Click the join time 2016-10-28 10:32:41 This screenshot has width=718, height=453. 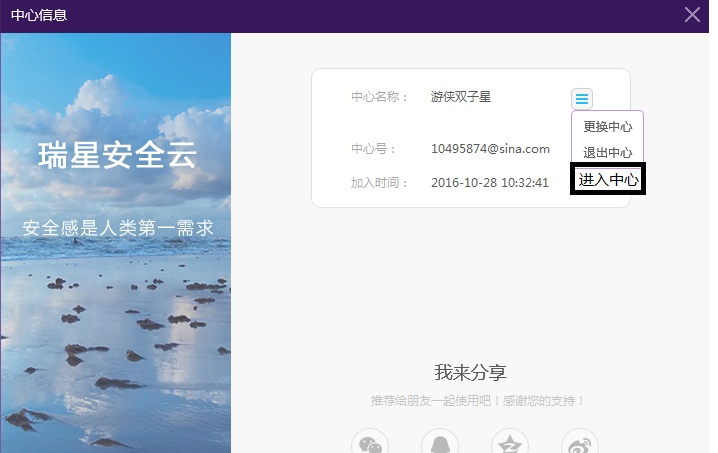(490, 183)
